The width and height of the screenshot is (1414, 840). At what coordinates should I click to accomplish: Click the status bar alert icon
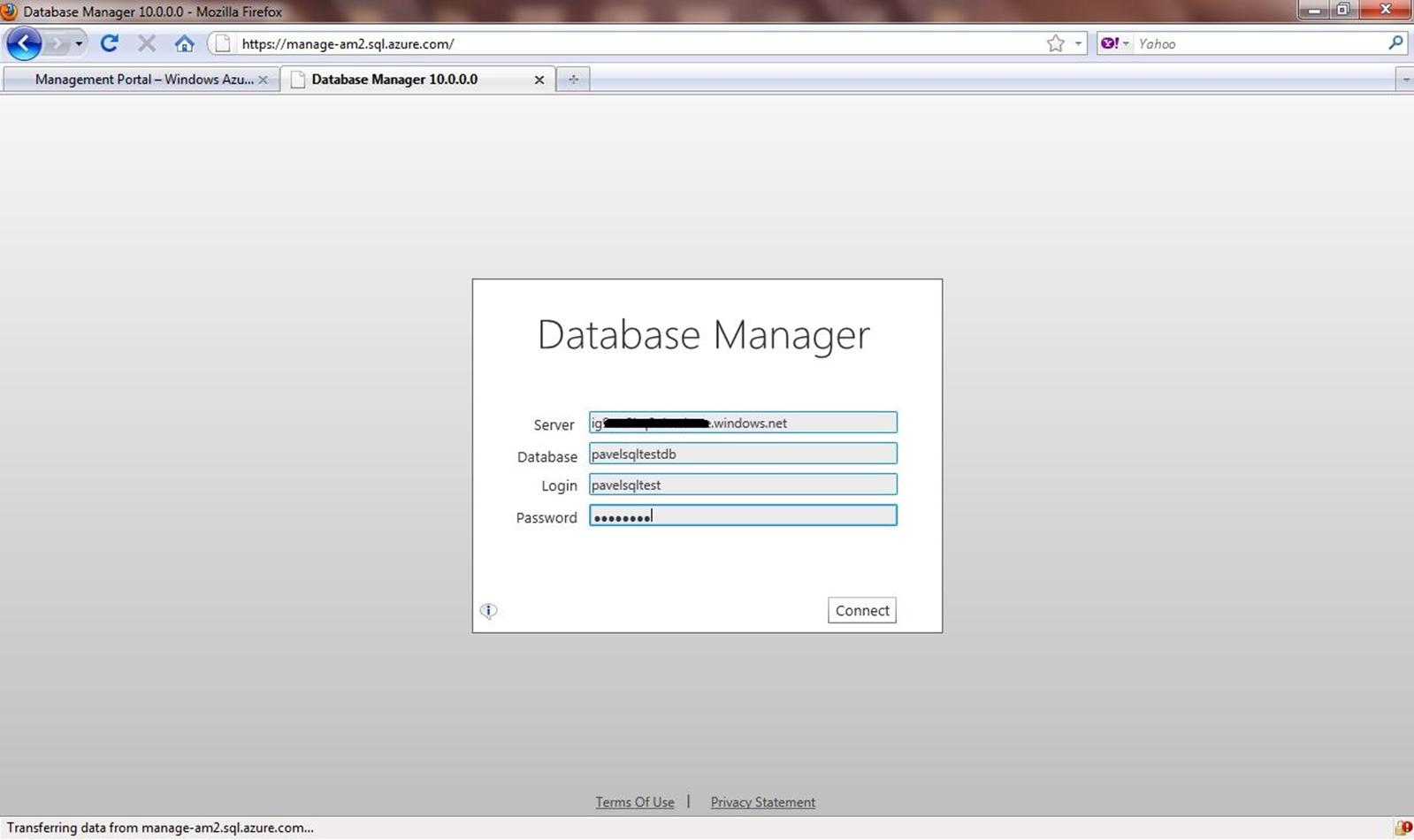pyautogui.click(x=1403, y=828)
